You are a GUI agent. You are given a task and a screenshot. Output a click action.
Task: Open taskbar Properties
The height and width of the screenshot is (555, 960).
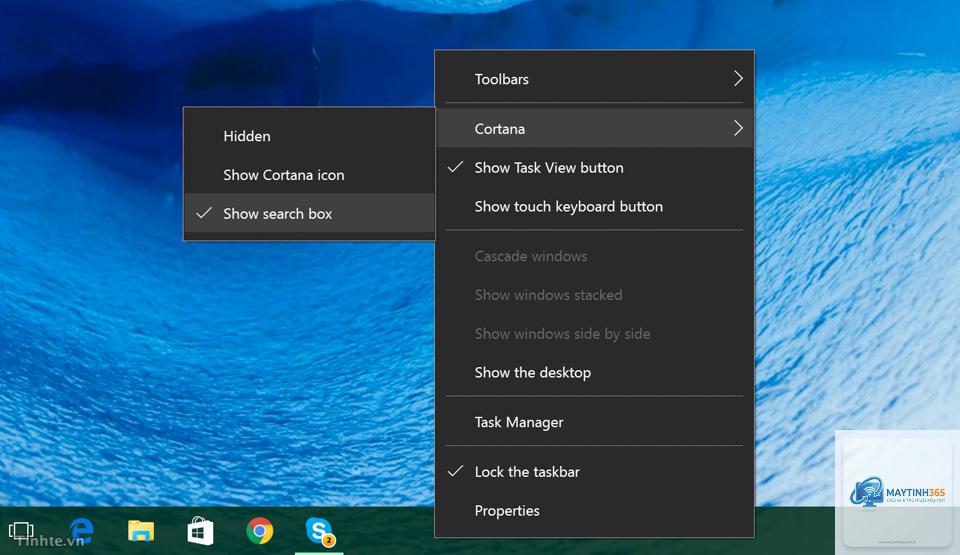594,510
